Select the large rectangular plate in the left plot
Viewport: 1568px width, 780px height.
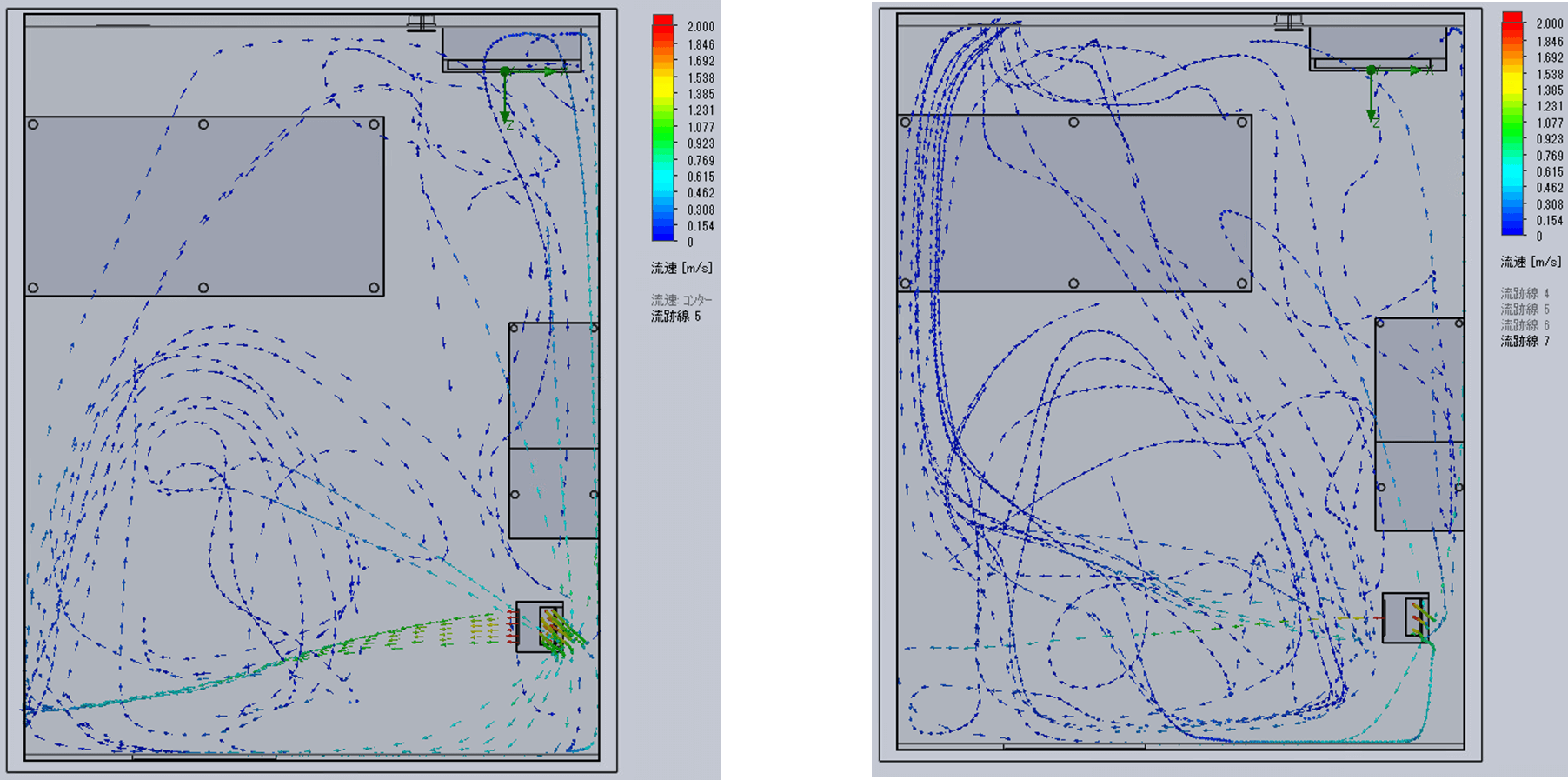(x=204, y=206)
